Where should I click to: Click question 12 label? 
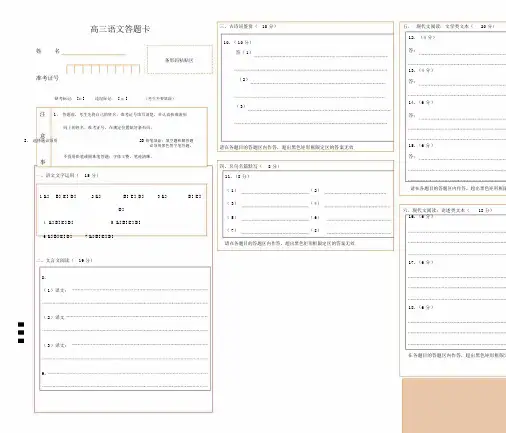click(422, 37)
